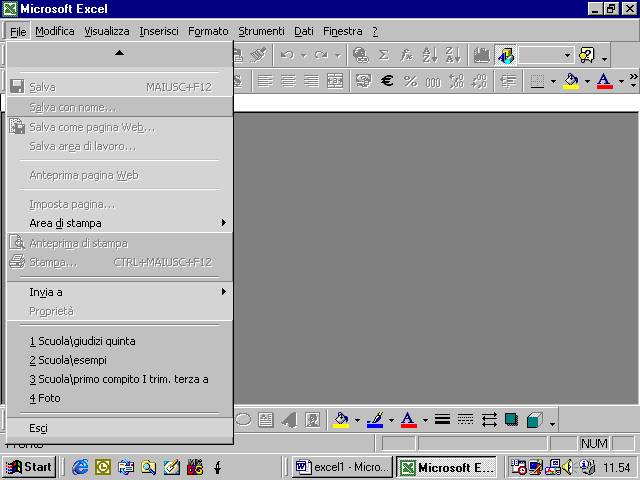Viewport: 640px width, 480px height.
Task: Open the Zoom combo box dropdown
Action: tap(567, 55)
